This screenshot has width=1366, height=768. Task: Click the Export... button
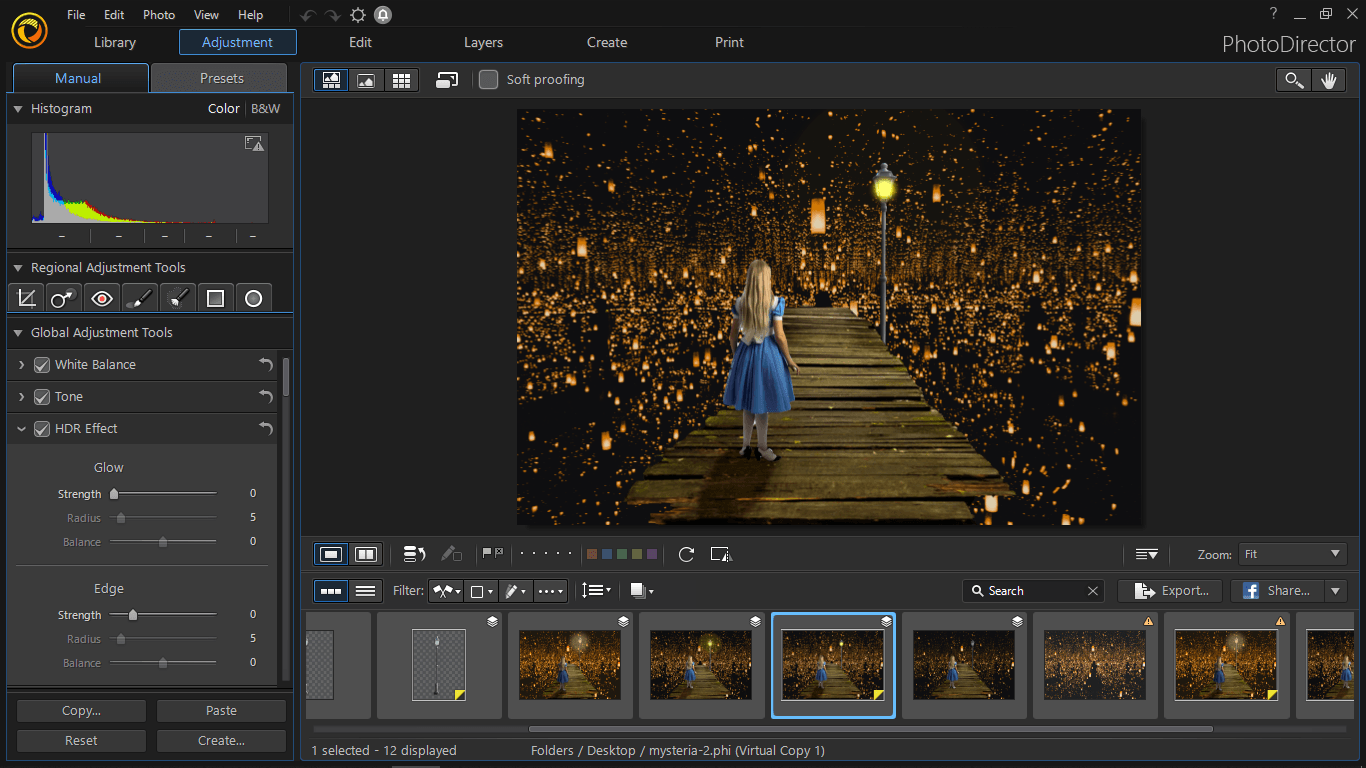pyautogui.click(x=1170, y=591)
